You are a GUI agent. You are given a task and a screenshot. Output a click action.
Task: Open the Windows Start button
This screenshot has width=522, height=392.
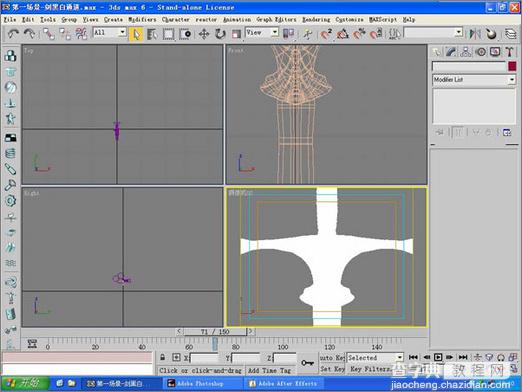(25, 383)
